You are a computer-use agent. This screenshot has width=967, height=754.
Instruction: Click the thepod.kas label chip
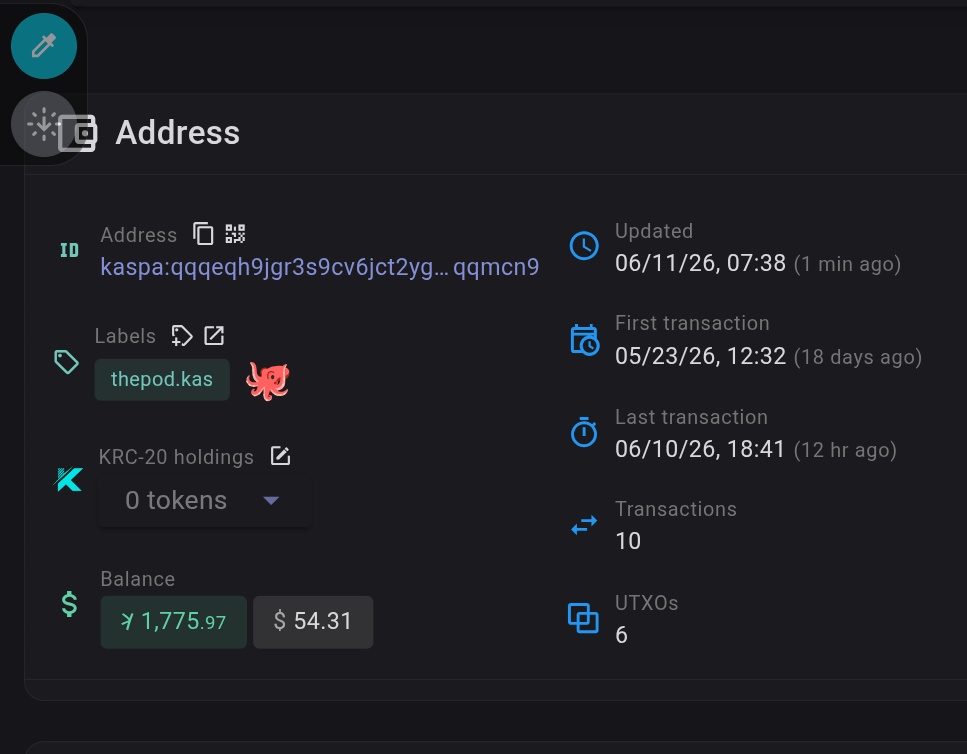tap(162, 379)
